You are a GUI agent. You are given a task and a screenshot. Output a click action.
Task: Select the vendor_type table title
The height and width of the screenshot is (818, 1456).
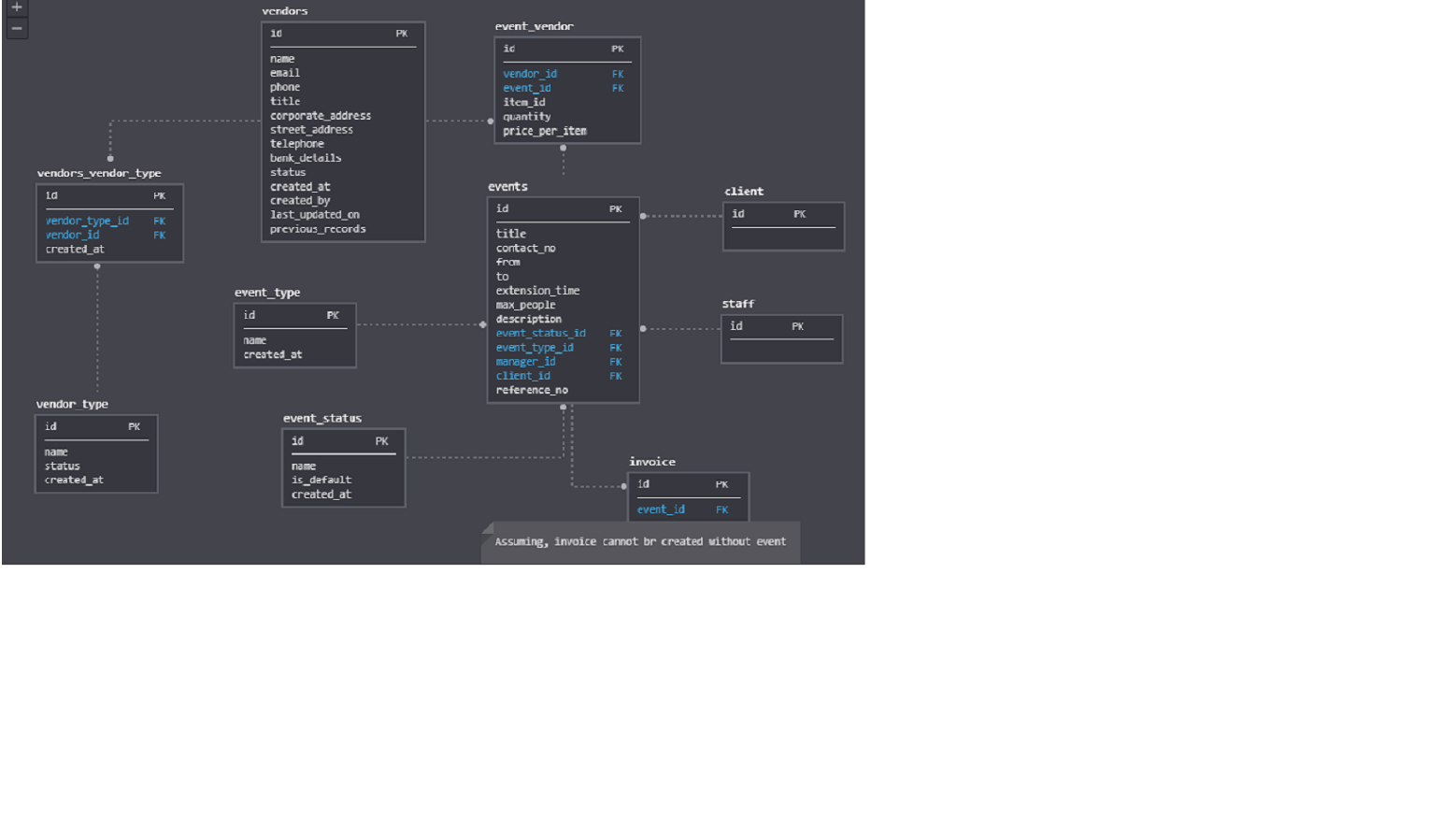(x=72, y=404)
